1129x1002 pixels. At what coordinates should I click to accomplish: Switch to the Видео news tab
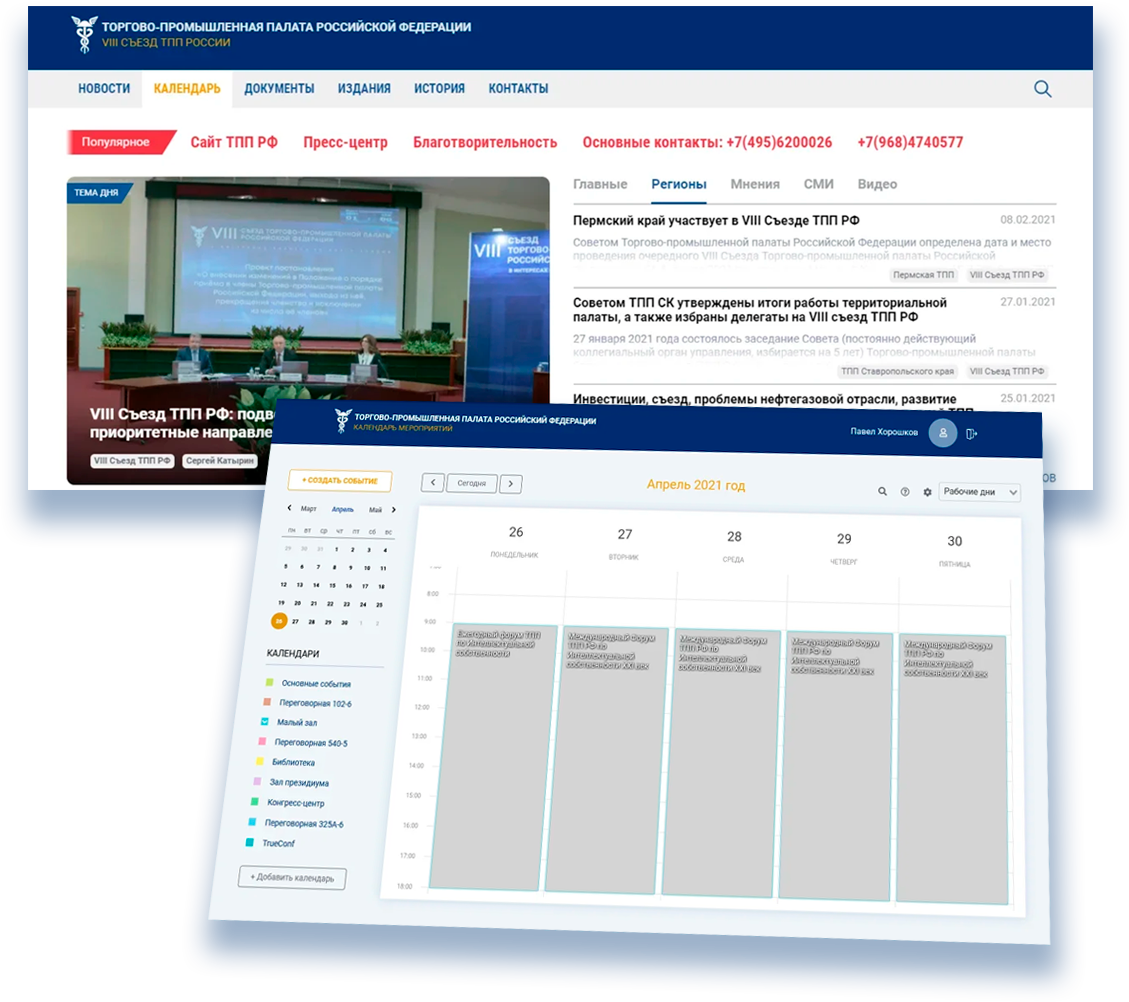click(x=877, y=184)
